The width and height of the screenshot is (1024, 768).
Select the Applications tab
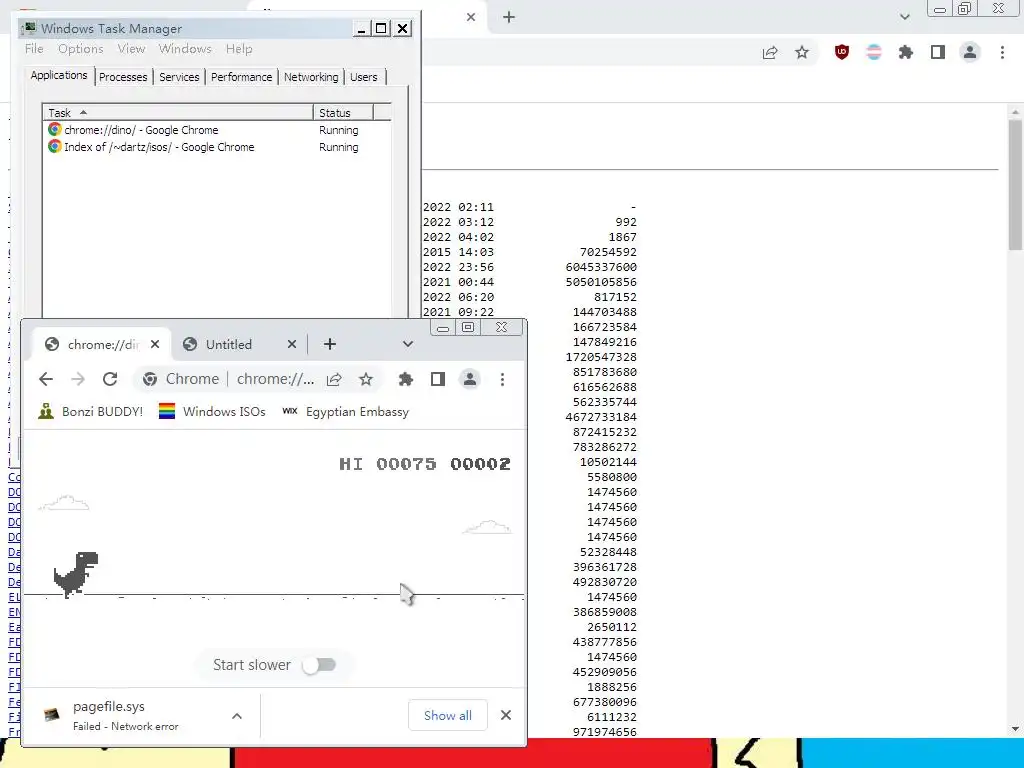click(x=59, y=75)
